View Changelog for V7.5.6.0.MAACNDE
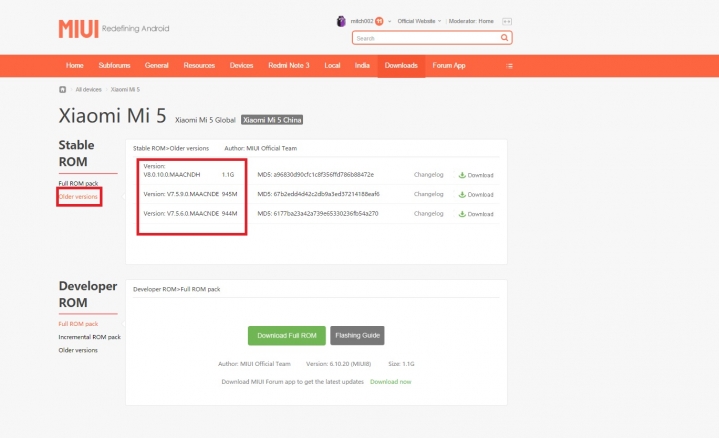 click(428, 213)
